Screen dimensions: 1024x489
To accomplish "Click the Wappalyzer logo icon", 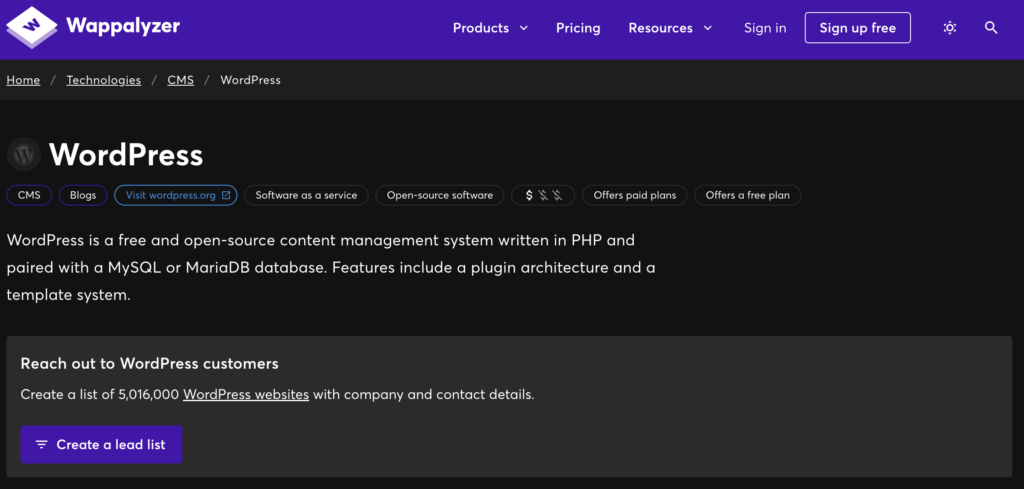I will coord(32,27).
